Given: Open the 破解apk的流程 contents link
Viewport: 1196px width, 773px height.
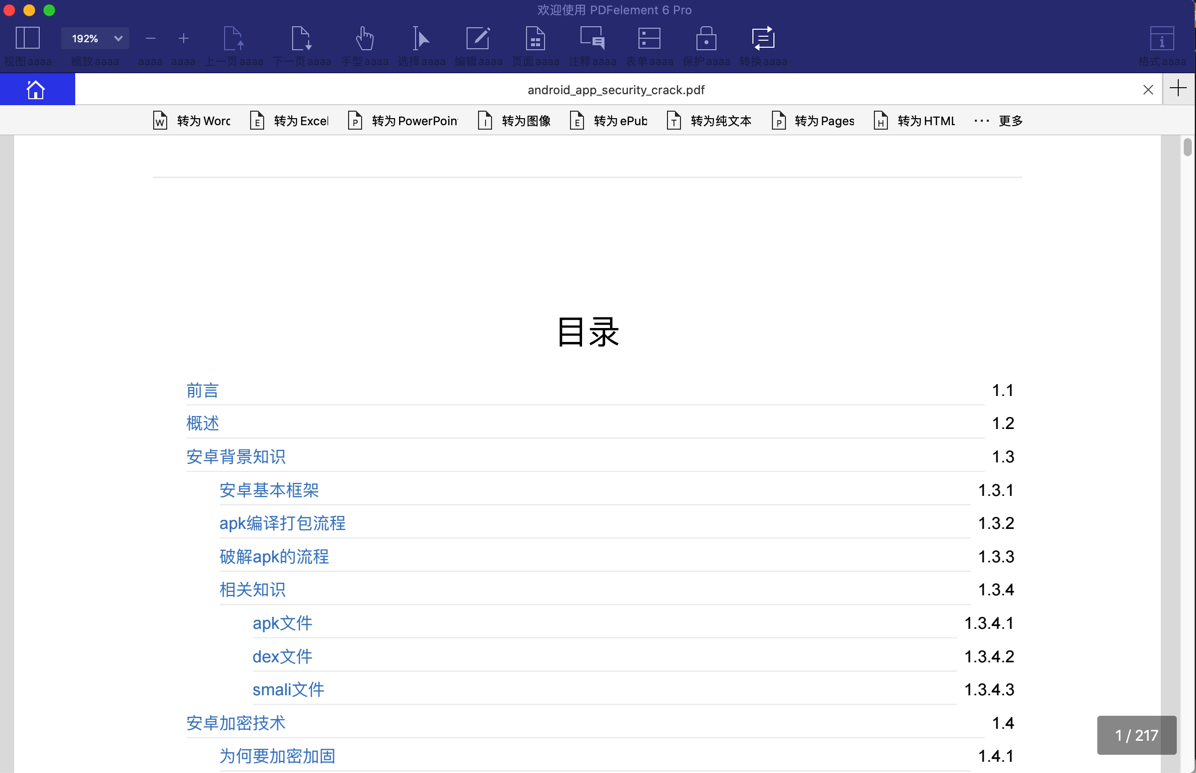Looking at the screenshot, I should click(x=274, y=557).
